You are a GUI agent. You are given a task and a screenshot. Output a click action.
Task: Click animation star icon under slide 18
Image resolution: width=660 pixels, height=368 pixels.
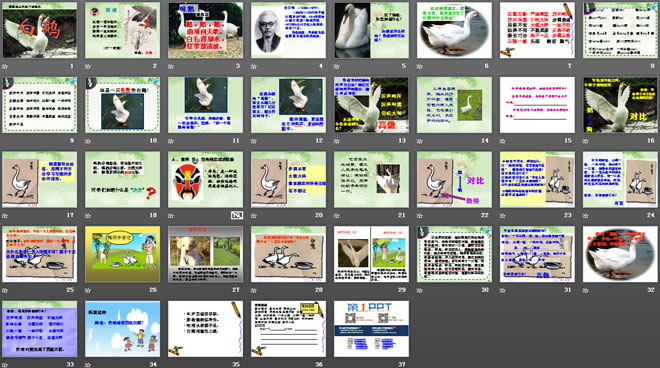pyautogui.click(x=88, y=215)
